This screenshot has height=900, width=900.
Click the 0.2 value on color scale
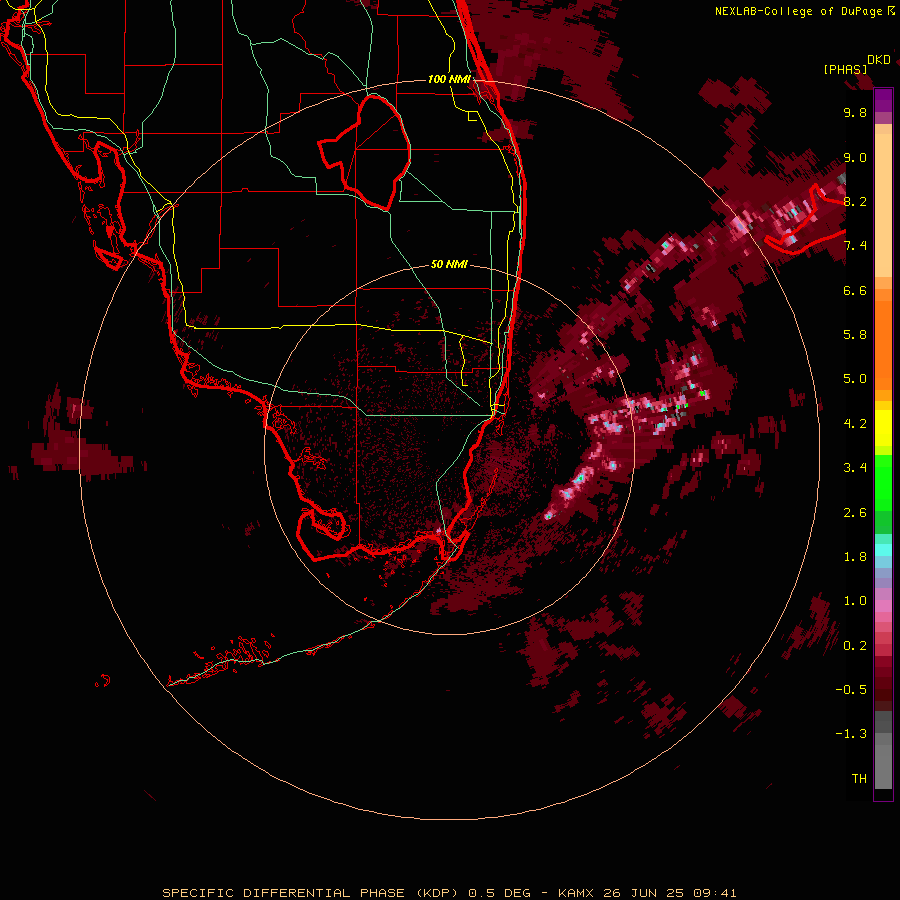[x=855, y=646]
